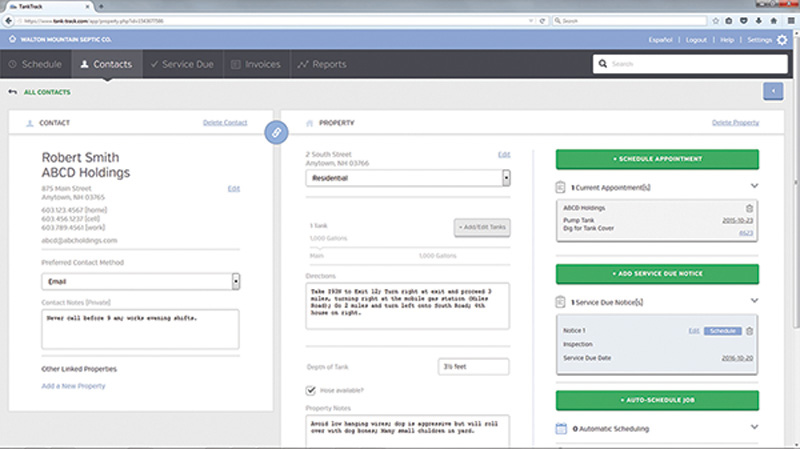The width and height of the screenshot is (800, 449).
Task: Click Delete Property link
Action: (x=735, y=122)
